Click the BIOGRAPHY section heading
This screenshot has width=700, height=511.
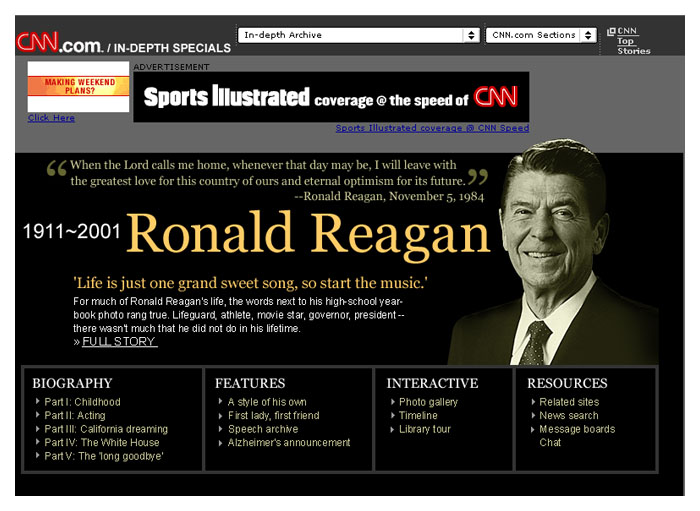[x=72, y=383]
